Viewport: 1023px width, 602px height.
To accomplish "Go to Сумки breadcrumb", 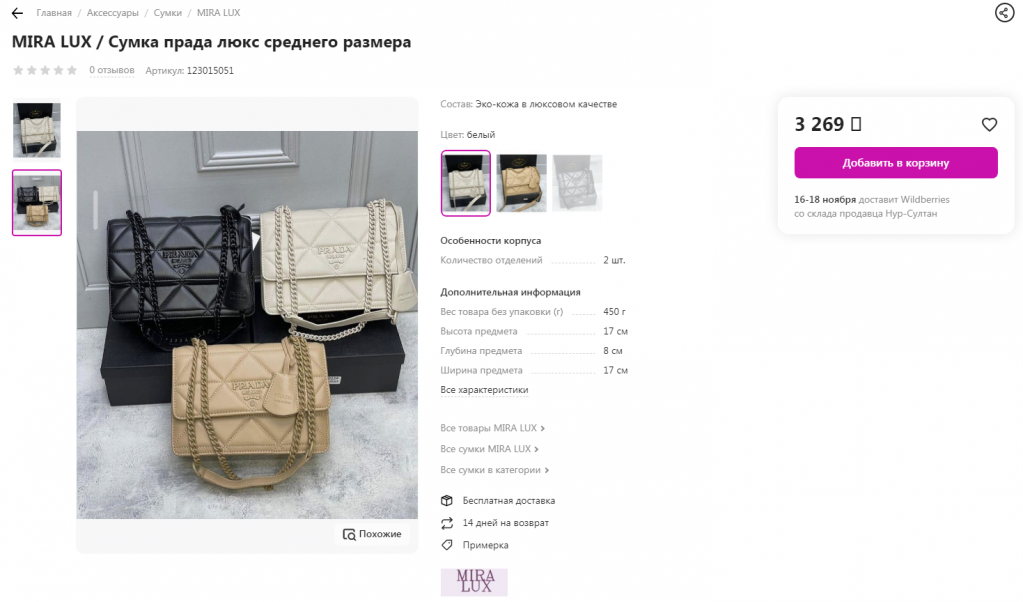I will [168, 13].
